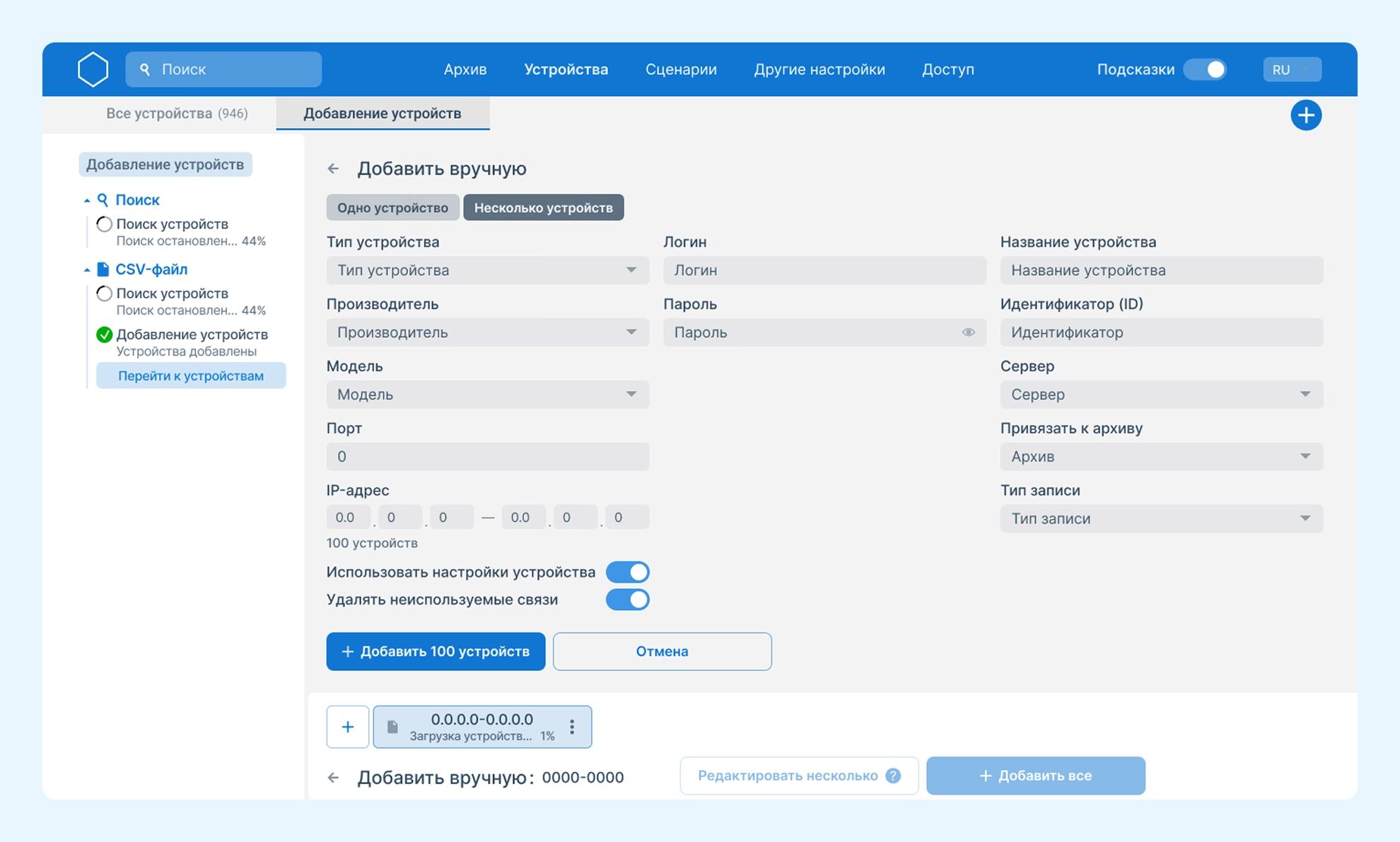This screenshot has height=842, width=1400.
Task: Click the magnifier icon in search bar
Action: [145, 69]
